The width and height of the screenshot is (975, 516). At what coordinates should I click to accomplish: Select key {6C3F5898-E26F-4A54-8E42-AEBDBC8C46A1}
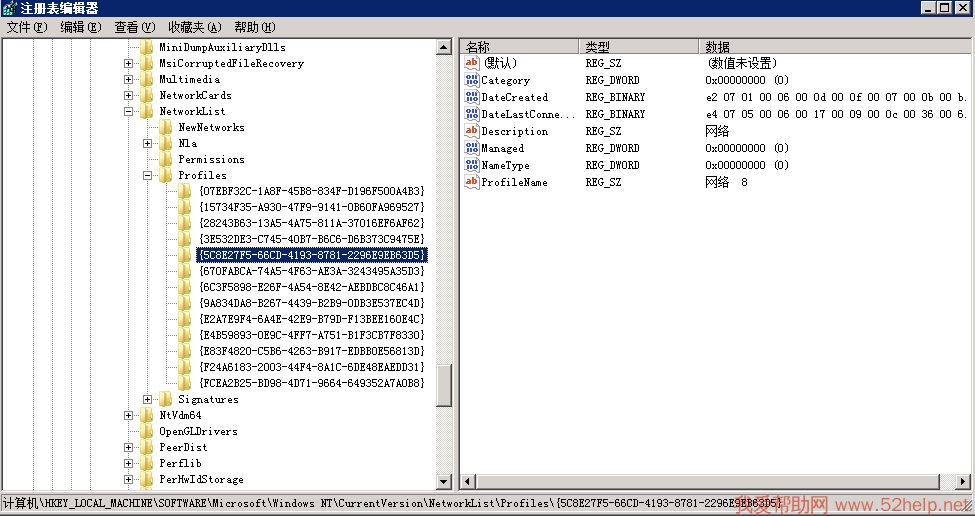[312, 287]
